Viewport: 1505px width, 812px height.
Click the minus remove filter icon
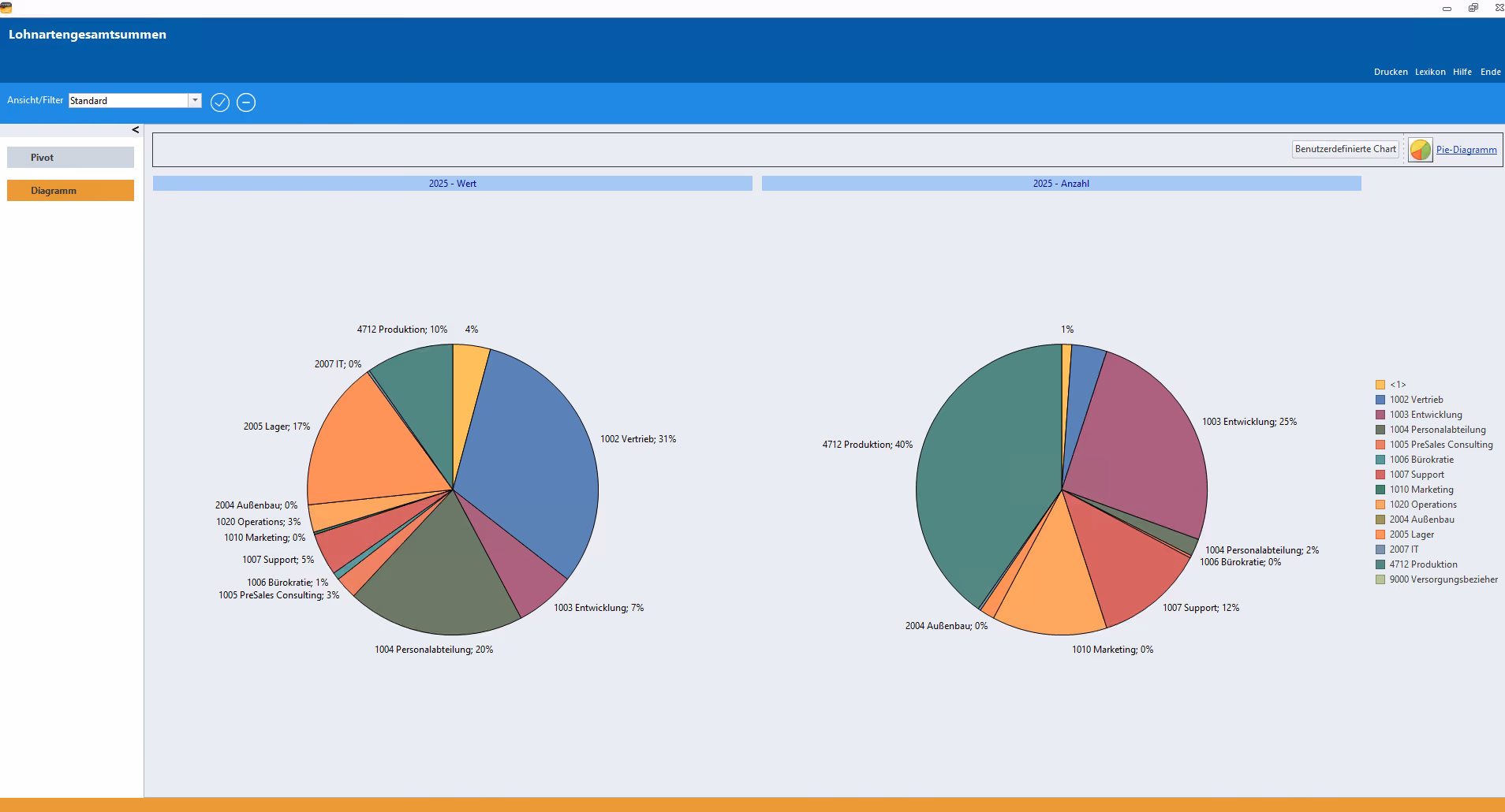pyautogui.click(x=246, y=102)
